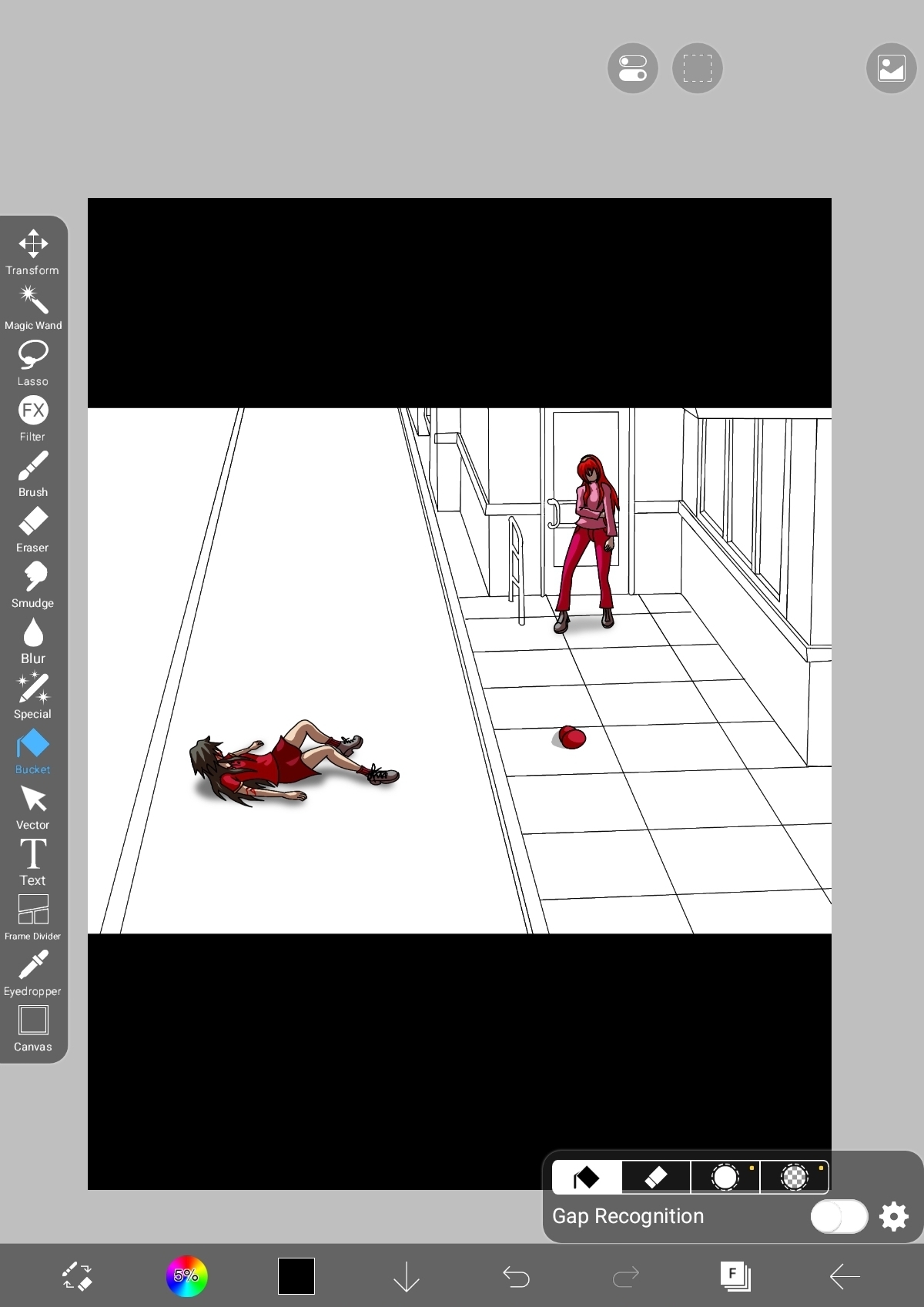Undo the last action
This screenshot has height=1307, width=924.
pyautogui.click(x=516, y=1276)
